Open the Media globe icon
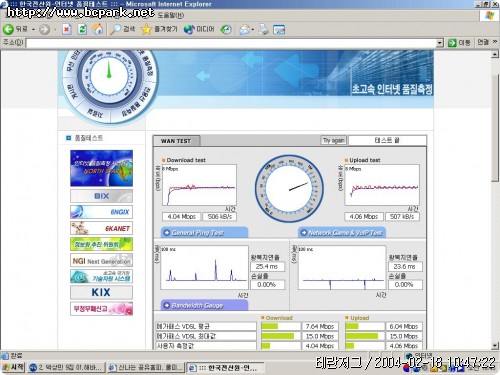500x375 pixels. 199,29
